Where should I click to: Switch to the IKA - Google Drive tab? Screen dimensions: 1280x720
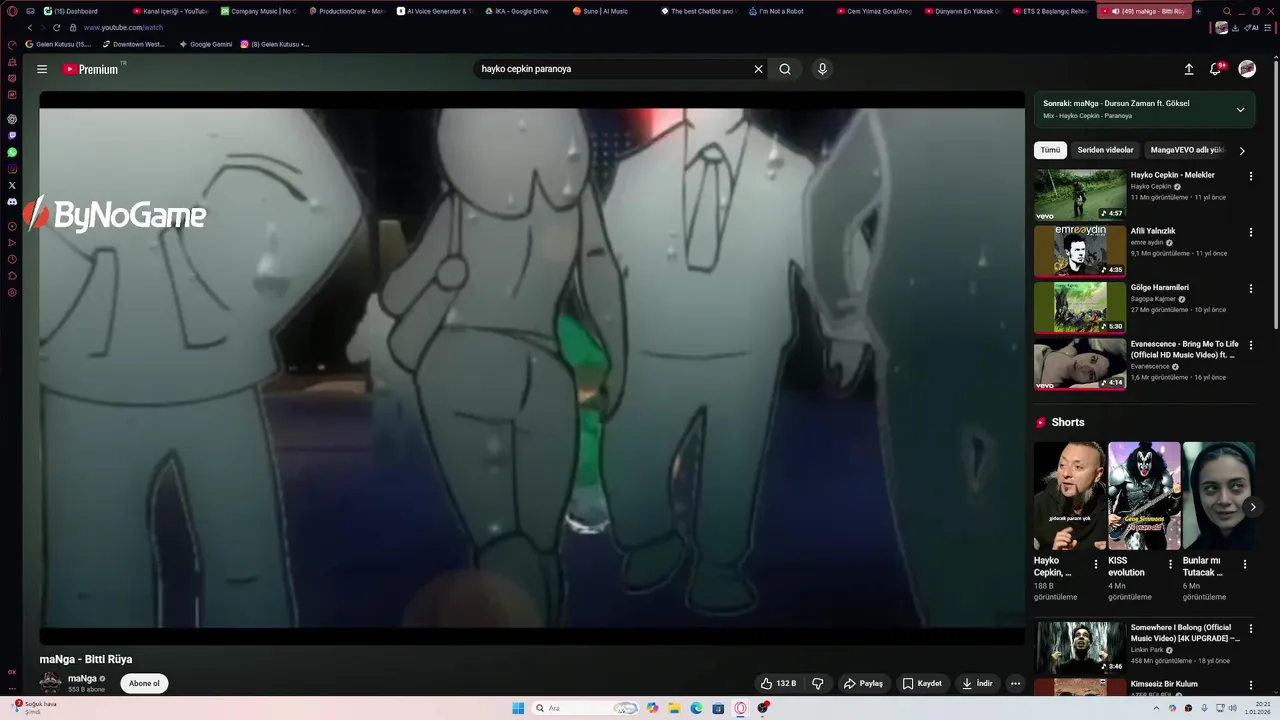(520, 11)
